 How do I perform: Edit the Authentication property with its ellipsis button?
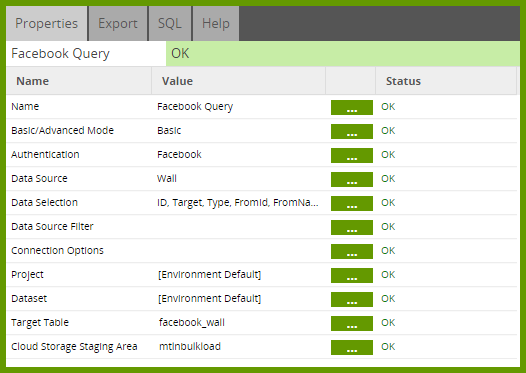tap(352, 155)
